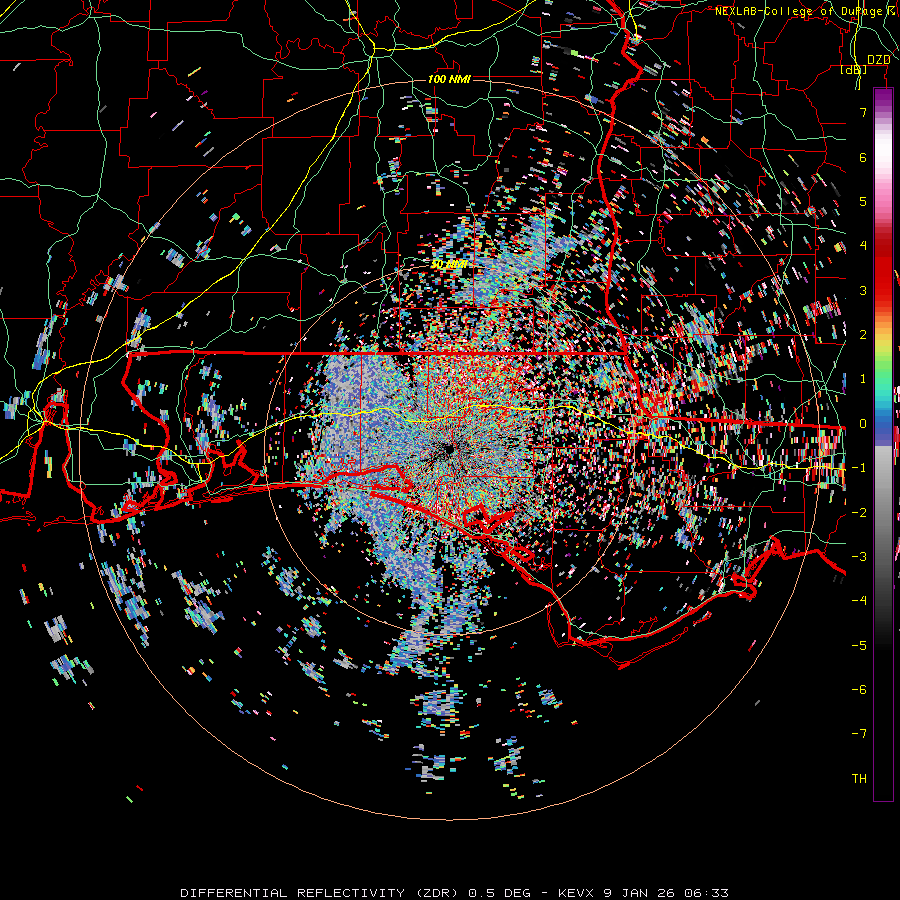The width and height of the screenshot is (900, 900).
Task: Click the 7 value on the scale
Action: pyautogui.click(x=863, y=112)
